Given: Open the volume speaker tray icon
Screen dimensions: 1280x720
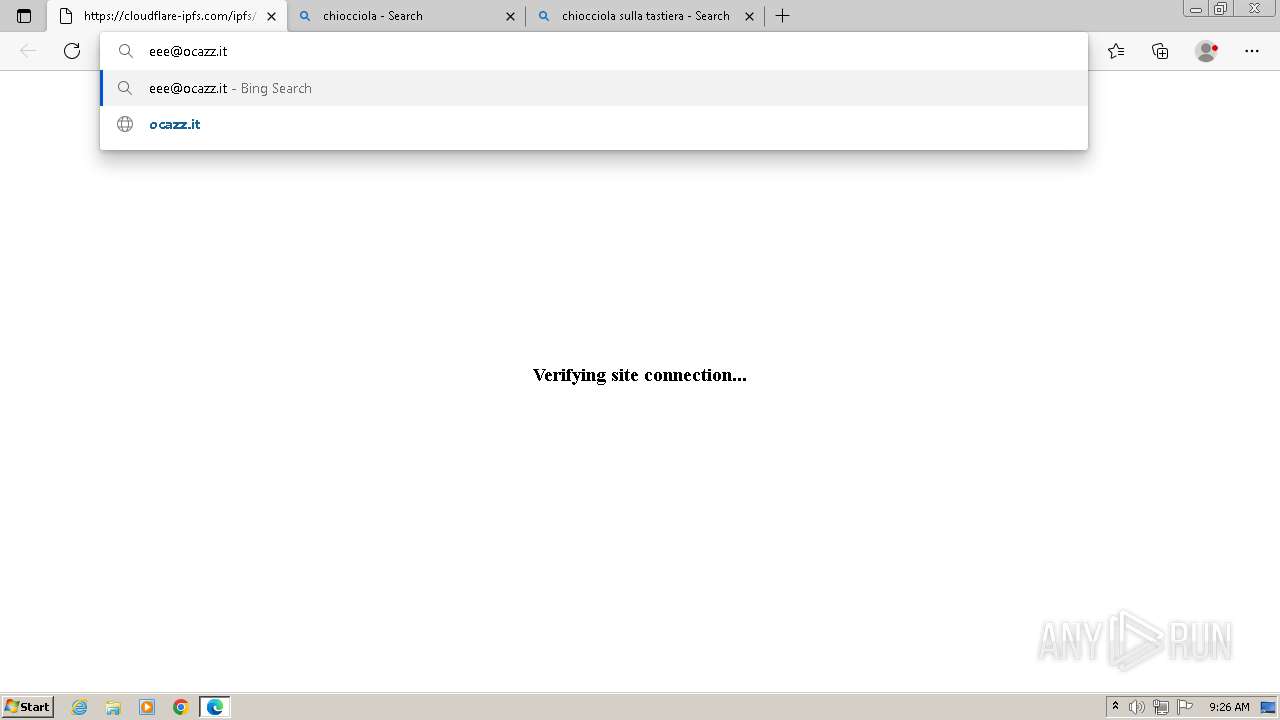Looking at the screenshot, I should (1137, 707).
